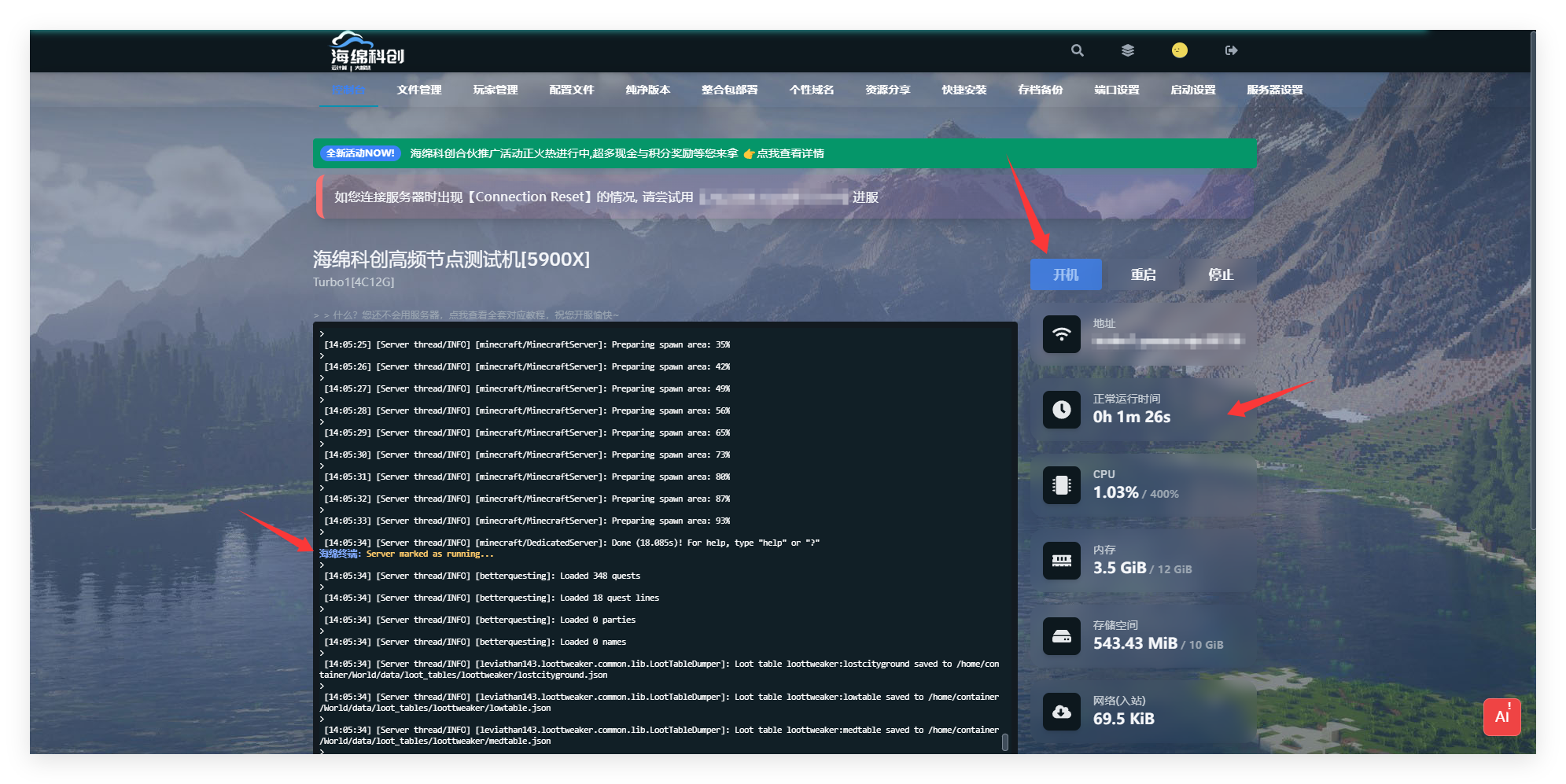Click the clock uptime icon
The image size is (1566, 784).
1061,410
